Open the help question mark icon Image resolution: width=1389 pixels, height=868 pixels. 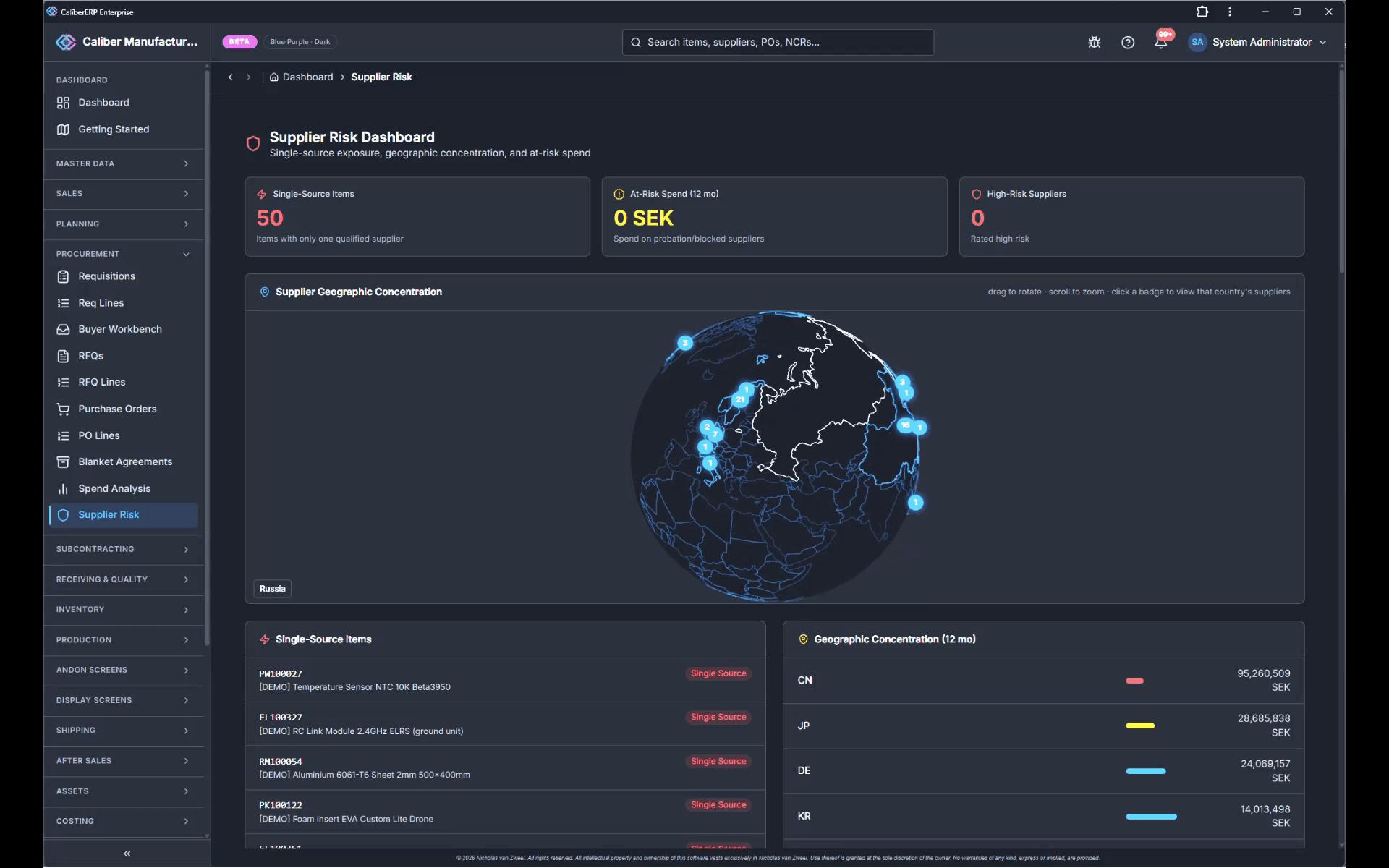[1127, 42]
